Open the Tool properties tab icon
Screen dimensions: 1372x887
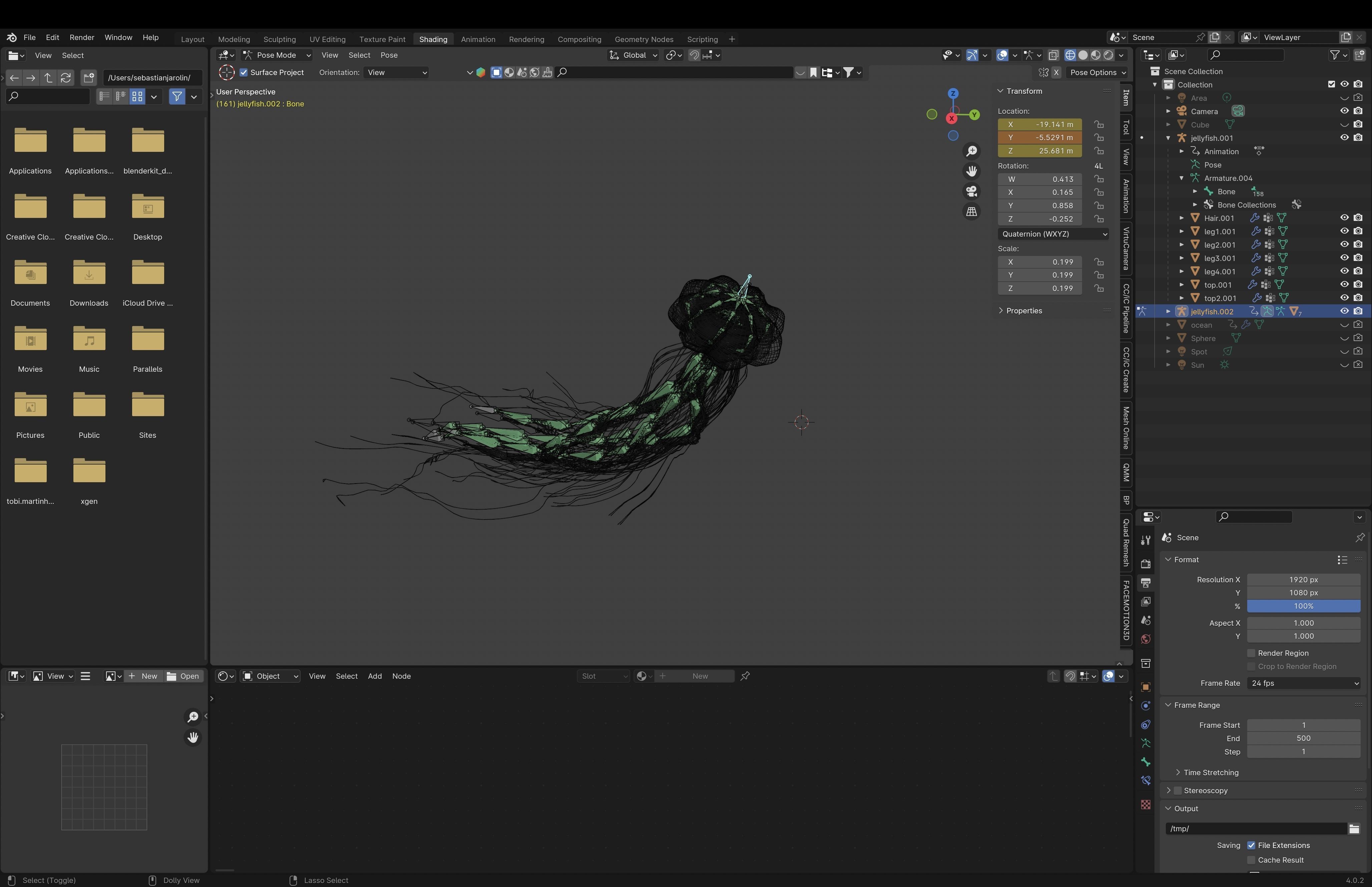(x=1146, y=540)
